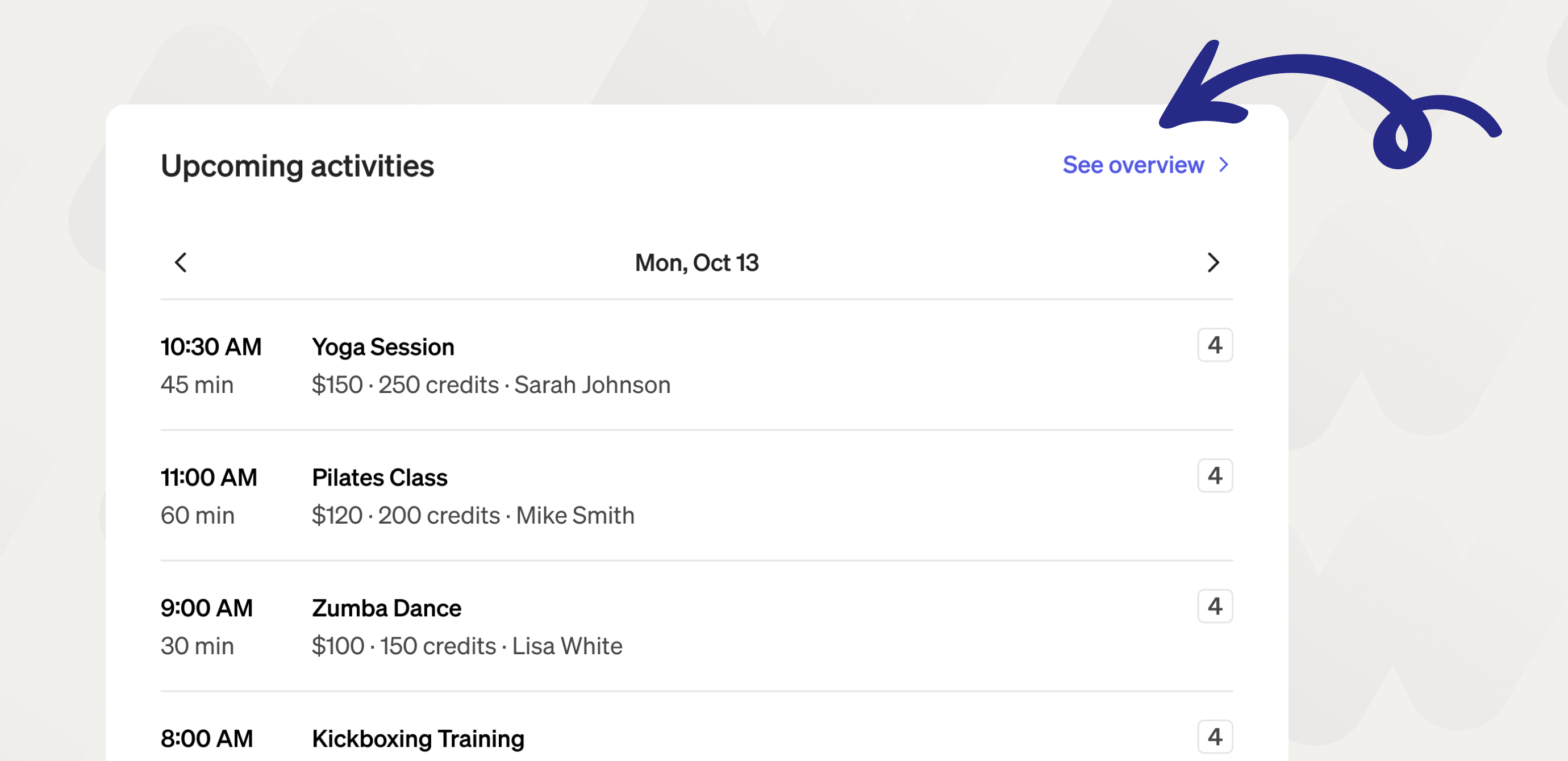Click the 8:00 AM start time
1568x761 pixels.
tap(206, 738)
